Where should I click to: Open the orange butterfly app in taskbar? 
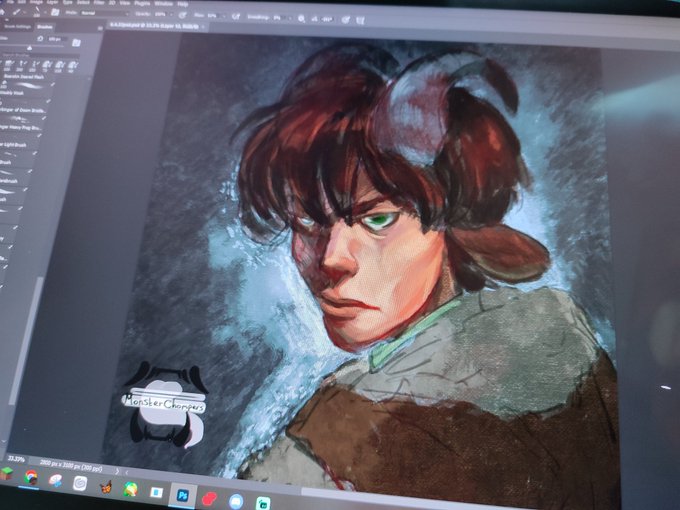click(105, 487)
